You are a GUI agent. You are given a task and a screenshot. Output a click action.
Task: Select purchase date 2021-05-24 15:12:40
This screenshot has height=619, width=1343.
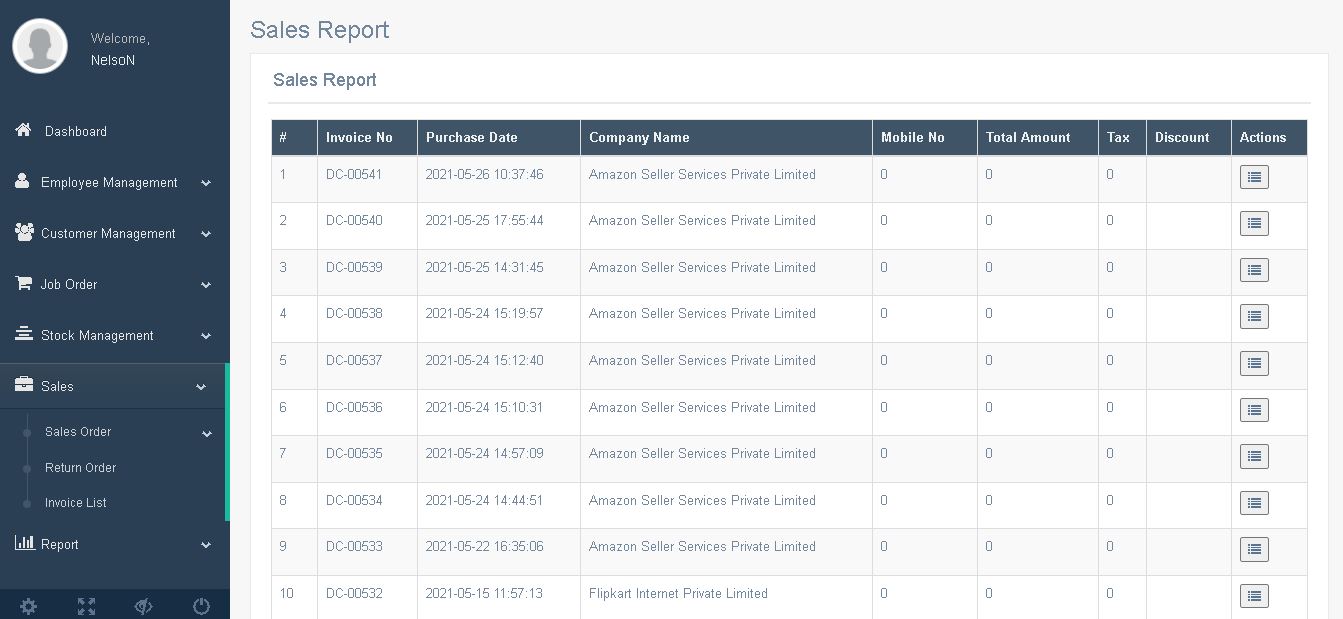coord(484,360)
